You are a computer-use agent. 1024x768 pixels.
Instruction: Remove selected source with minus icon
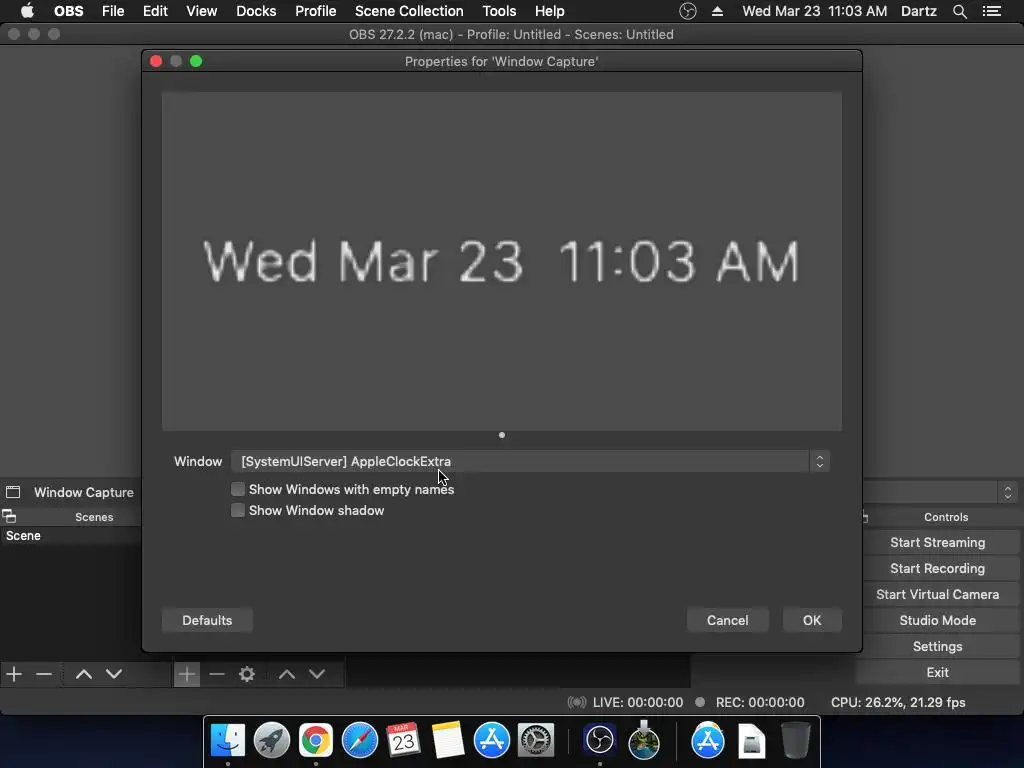coord(217,673)
